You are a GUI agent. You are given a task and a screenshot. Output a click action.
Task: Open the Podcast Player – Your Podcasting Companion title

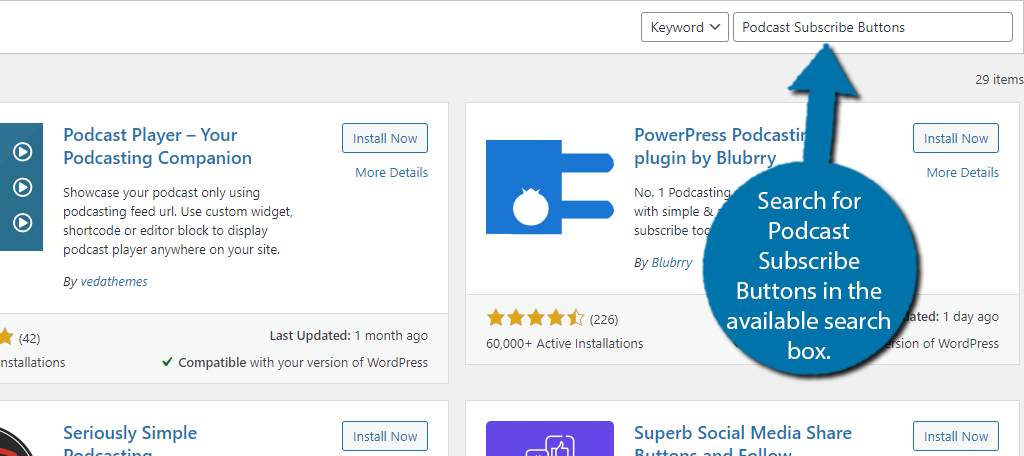[x=157, y=146]
